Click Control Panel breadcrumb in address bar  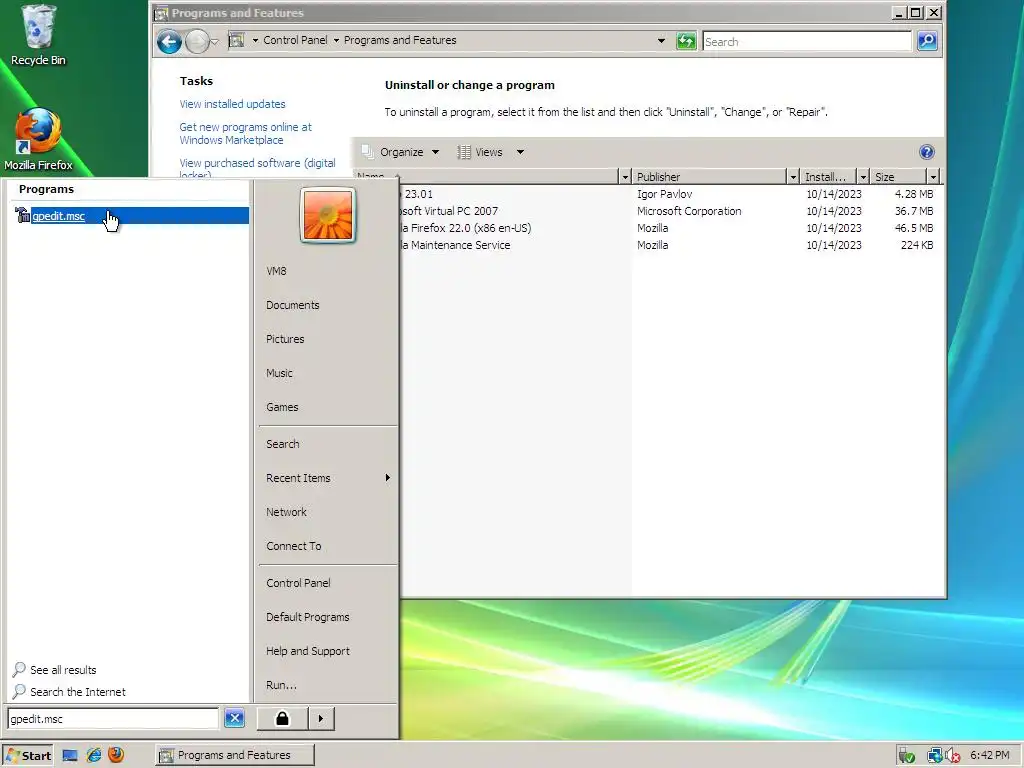[295, 40]
